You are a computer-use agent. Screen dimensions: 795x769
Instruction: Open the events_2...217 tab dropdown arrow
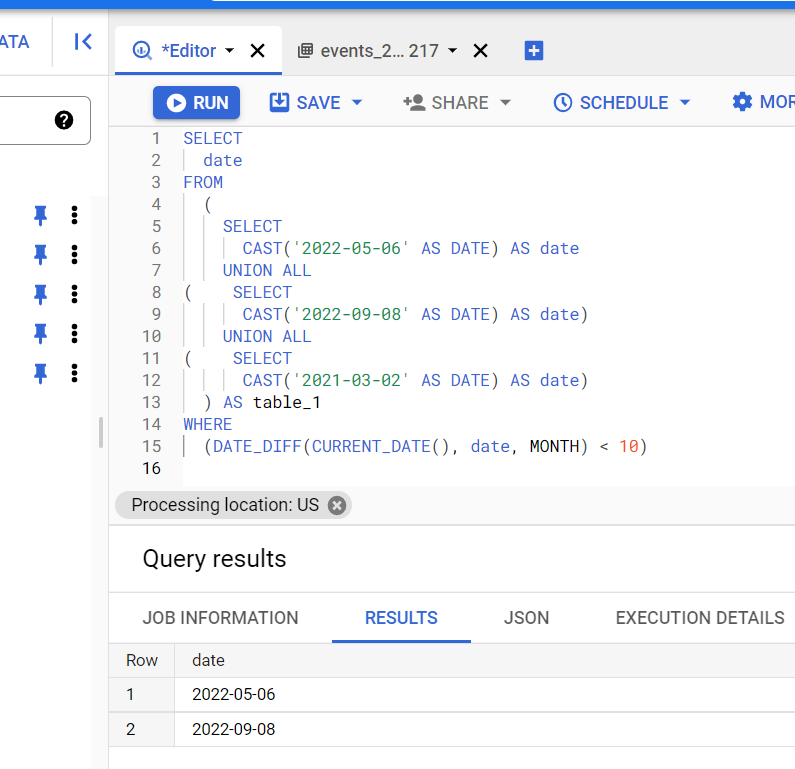[x=453, y=51]
